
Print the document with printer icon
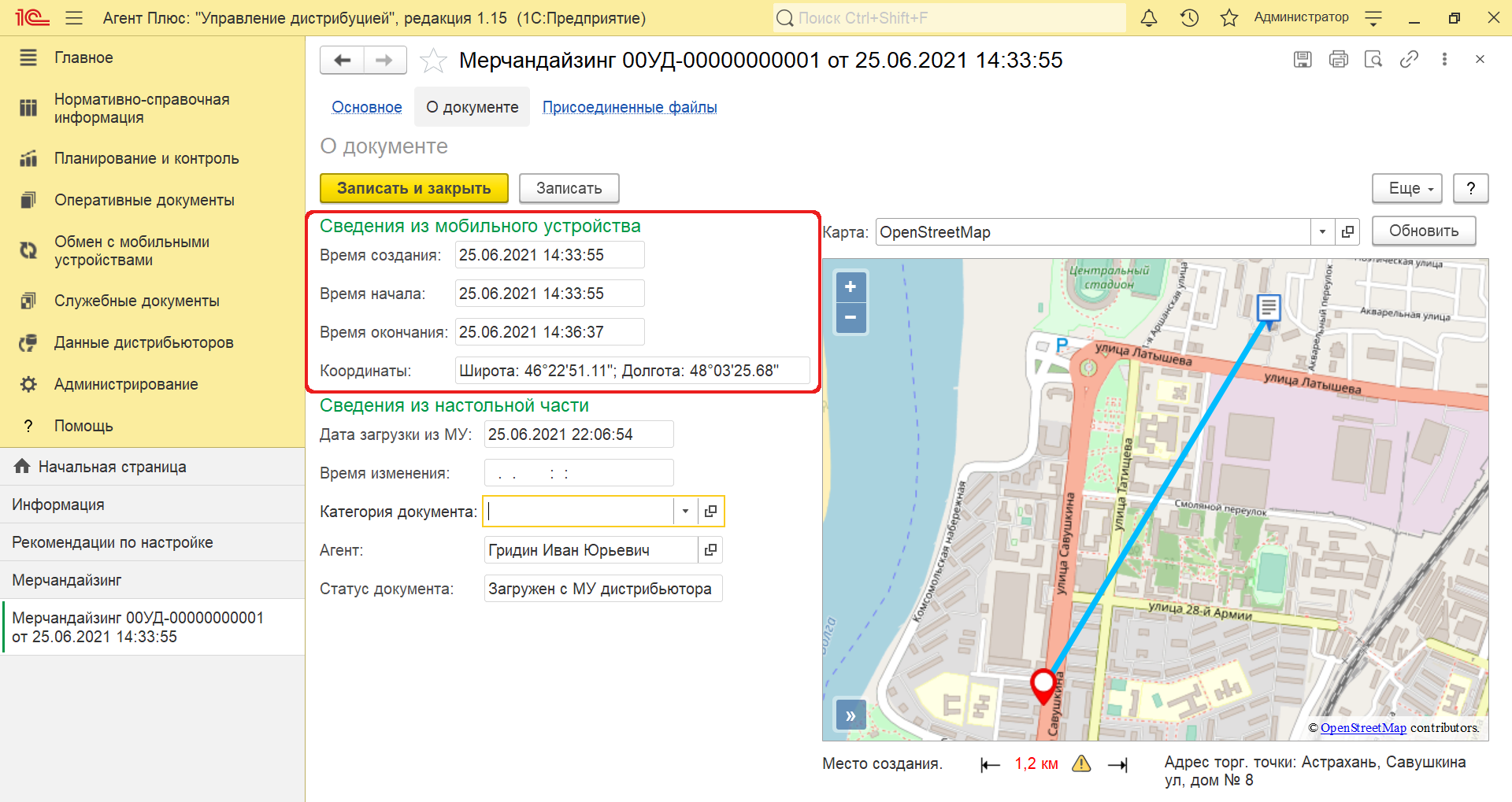coord(1339,59)
